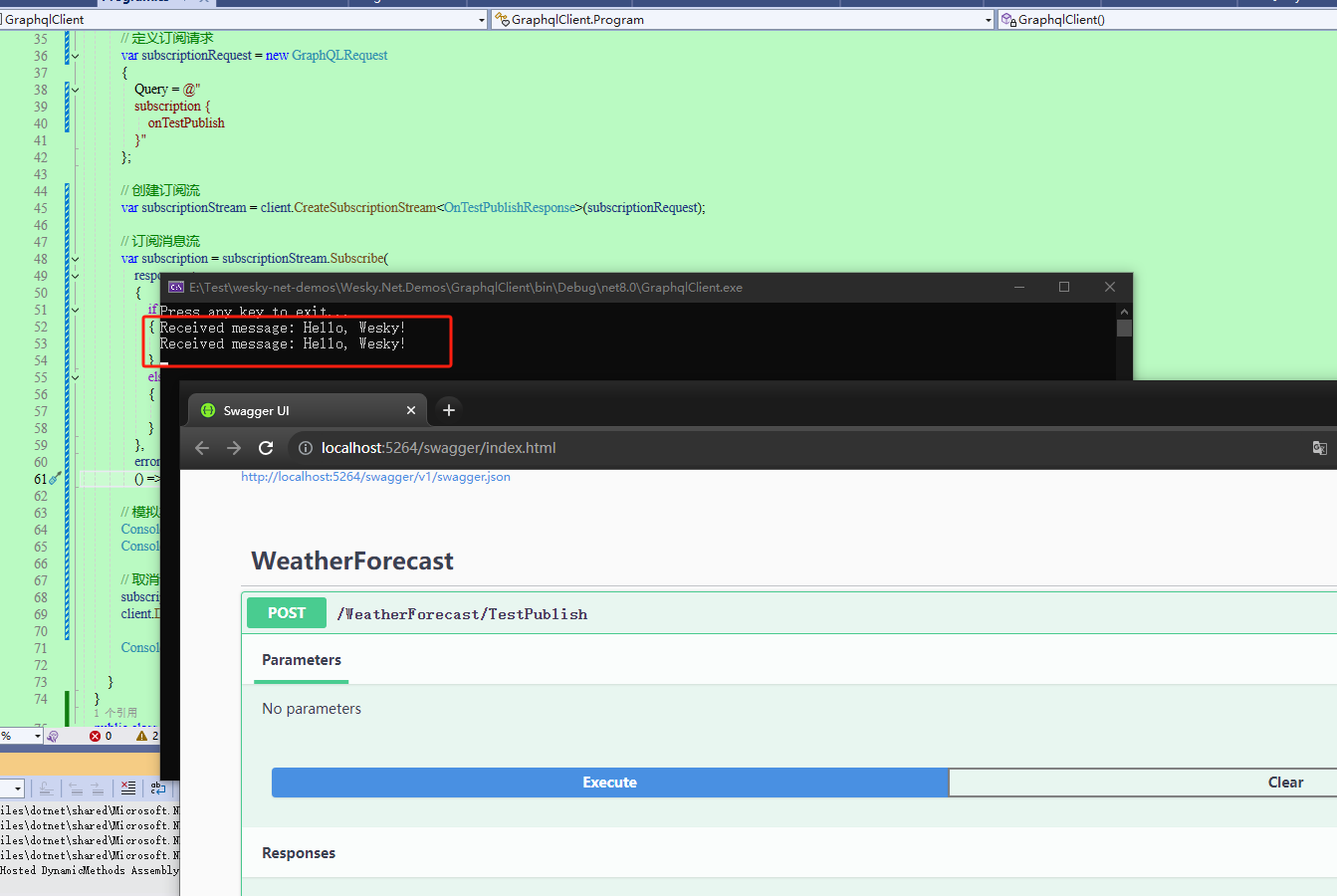The width and height of the screenshot is (1337, 896).
Task: Open the GraphqlClient.Program type dropdown
Action: 743,19
